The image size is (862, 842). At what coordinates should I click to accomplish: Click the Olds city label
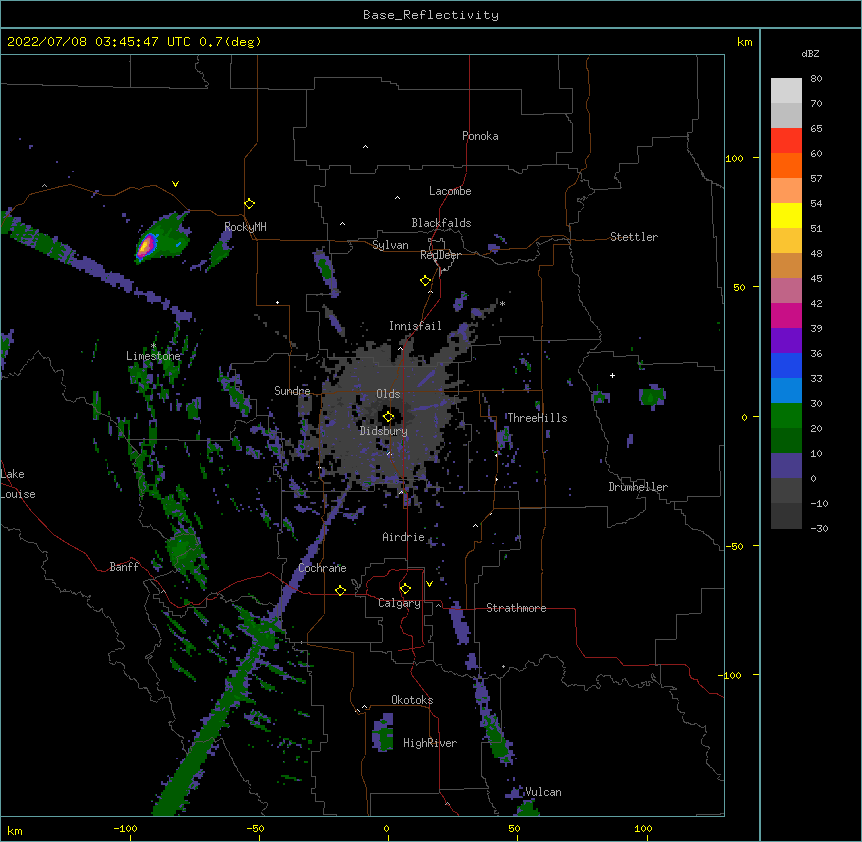click(388, 394)
